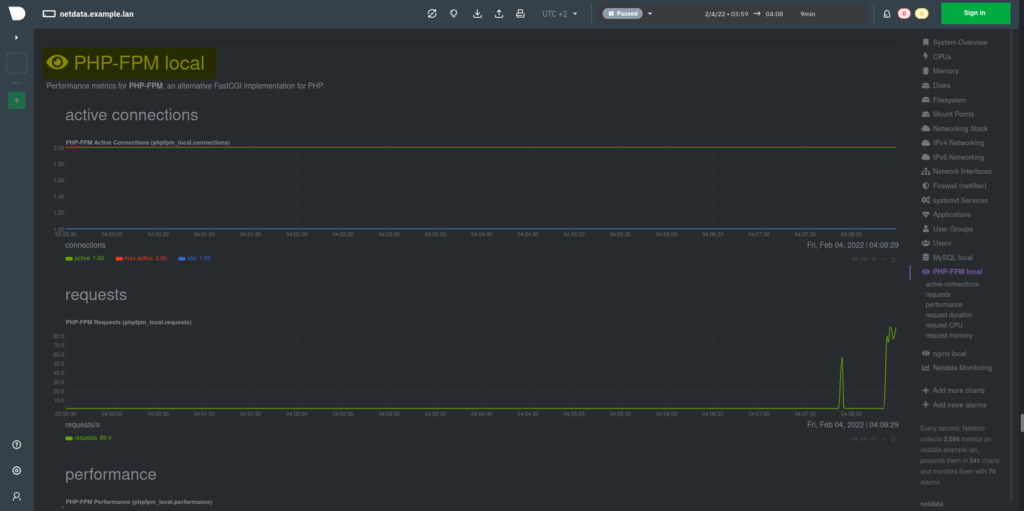The height and width of the screenshot is (511, 1024).
Task: Toggle the active dimension in connections legend
Action: [x=84, y=258]
